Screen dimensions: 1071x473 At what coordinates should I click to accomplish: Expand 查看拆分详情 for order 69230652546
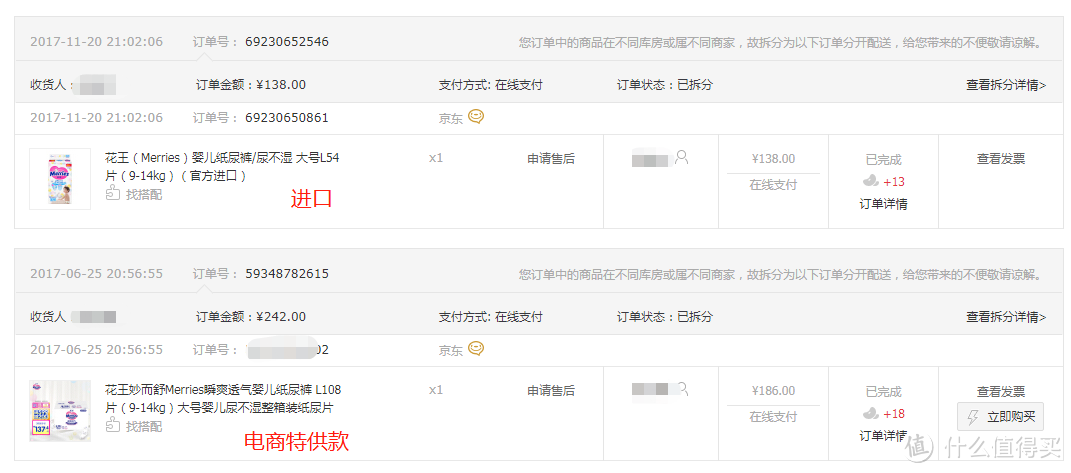pyautogui.click(x=1005, y=85)
